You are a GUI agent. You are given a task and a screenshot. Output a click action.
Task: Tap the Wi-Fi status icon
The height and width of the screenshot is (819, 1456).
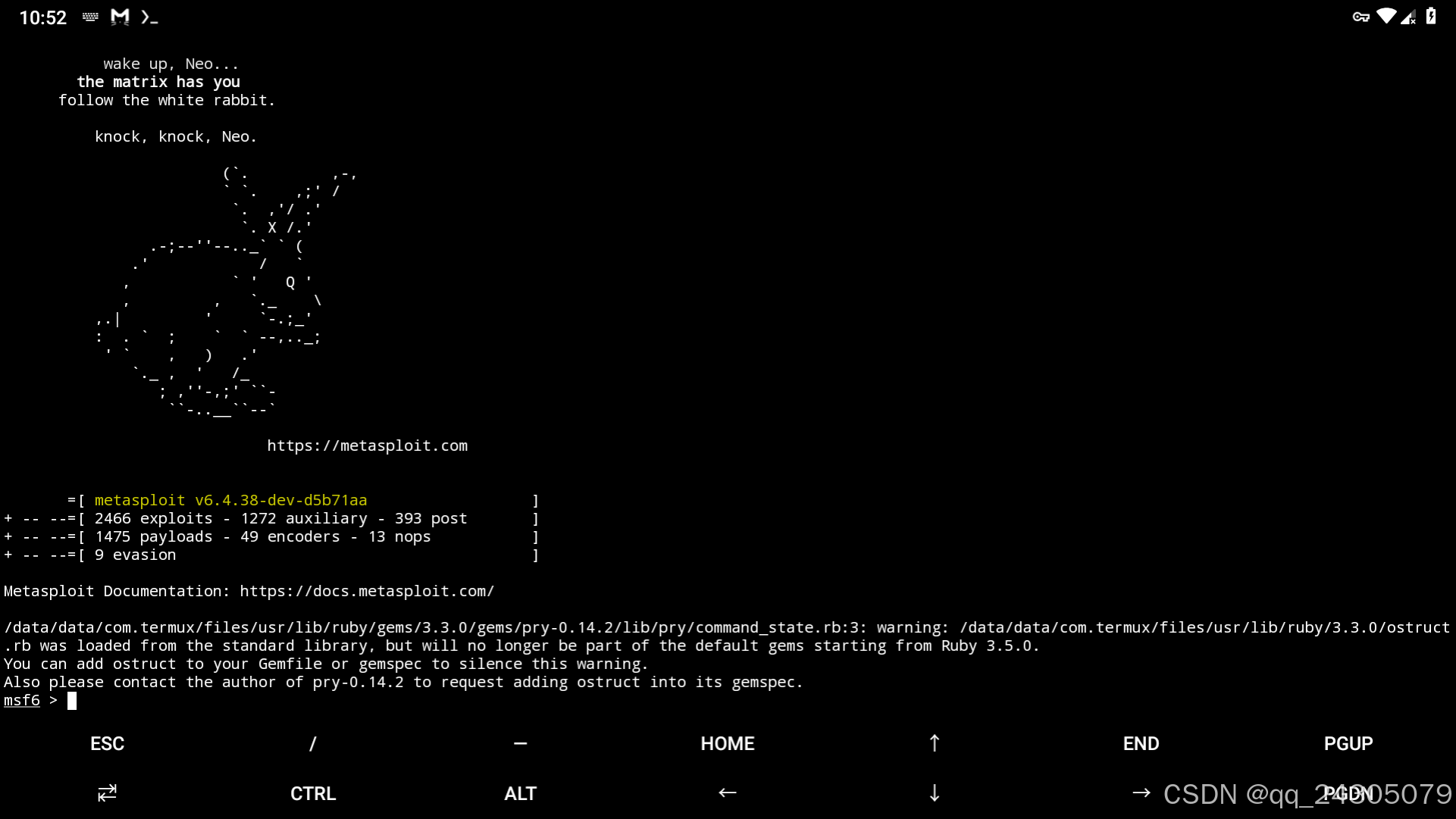pos(1386,17)
